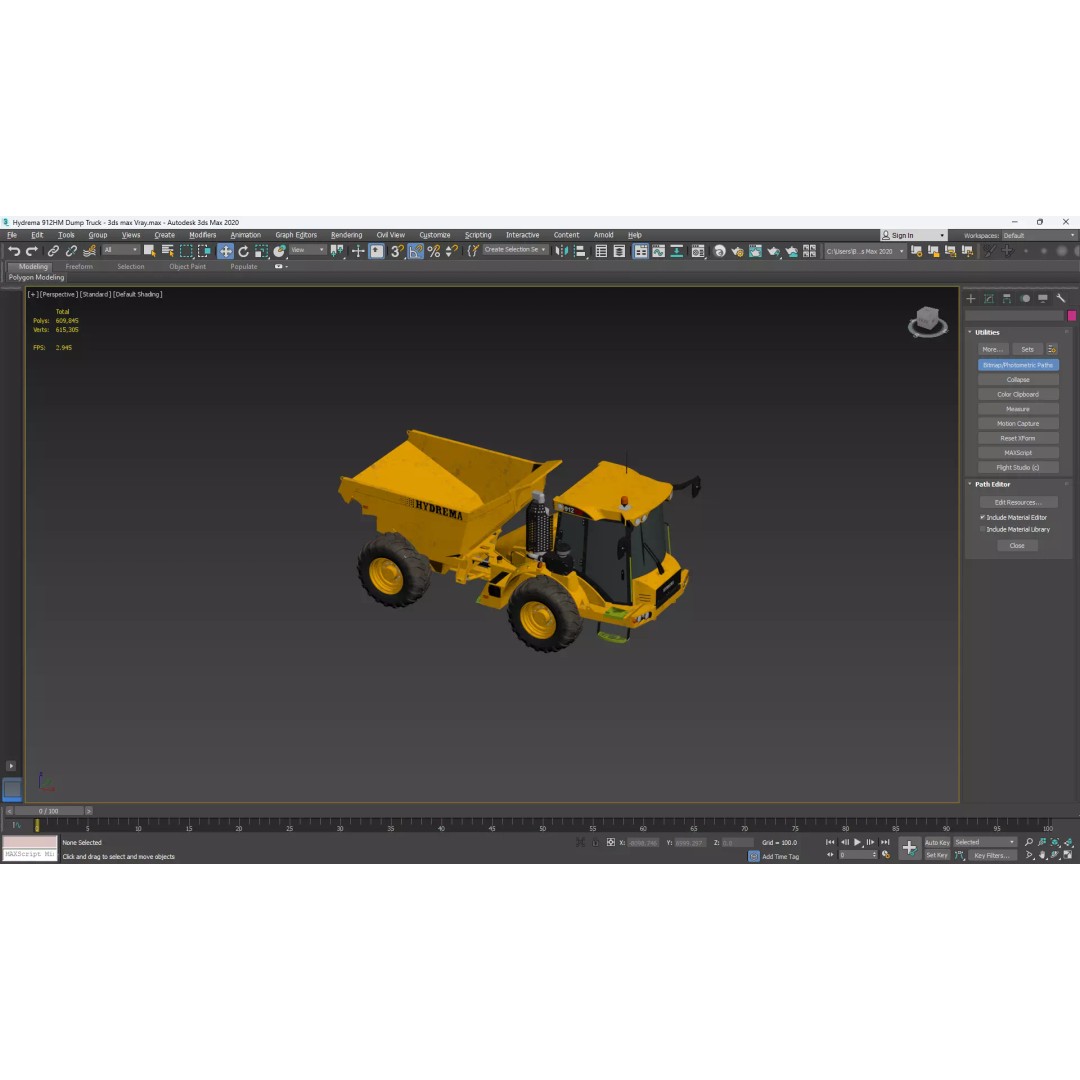
Task: Open the selection filter All dropdown
Action: [121, 250]
